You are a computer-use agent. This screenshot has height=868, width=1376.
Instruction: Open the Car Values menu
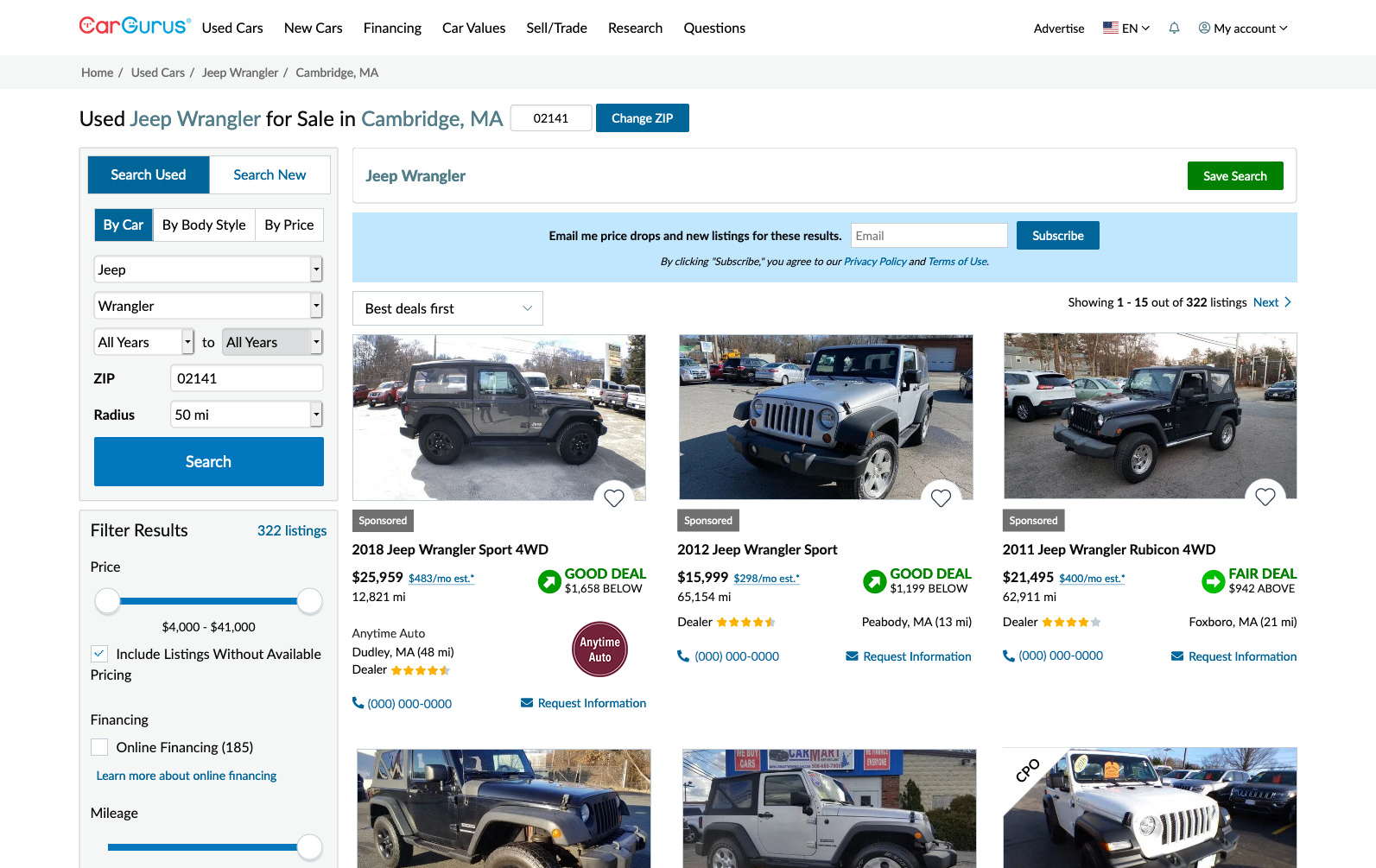click(473, 28)
